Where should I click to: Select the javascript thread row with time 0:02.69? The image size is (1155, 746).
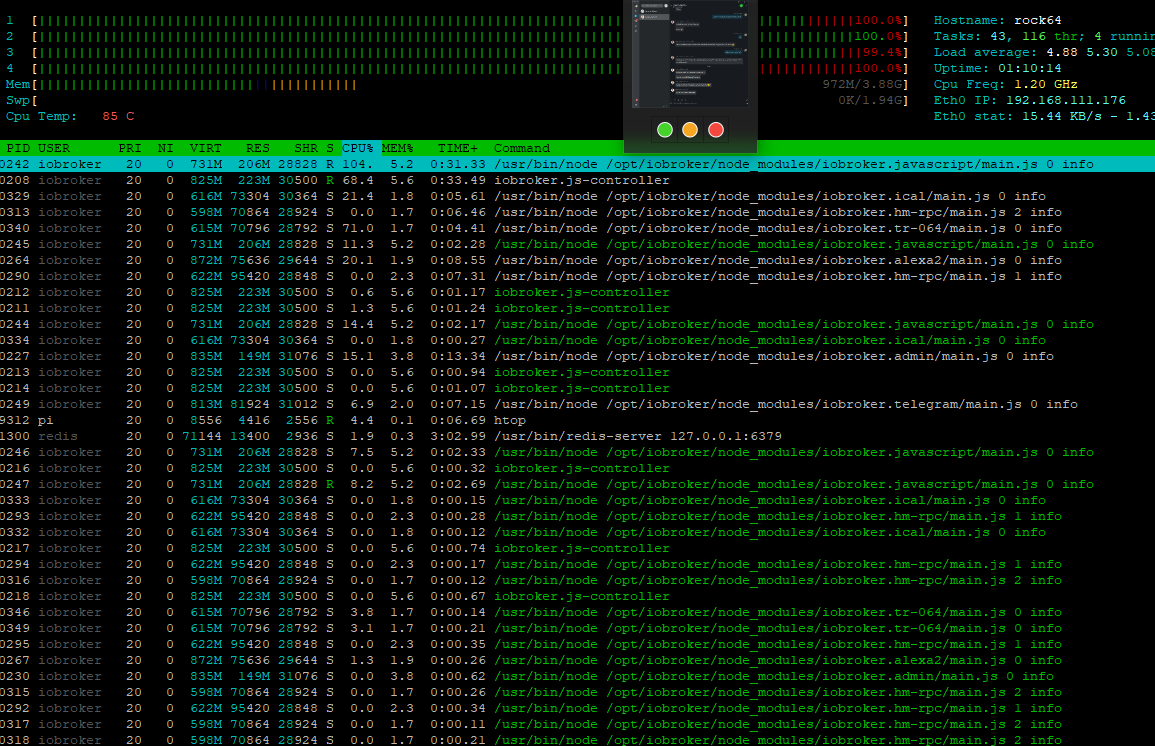(x=578, y=485)
